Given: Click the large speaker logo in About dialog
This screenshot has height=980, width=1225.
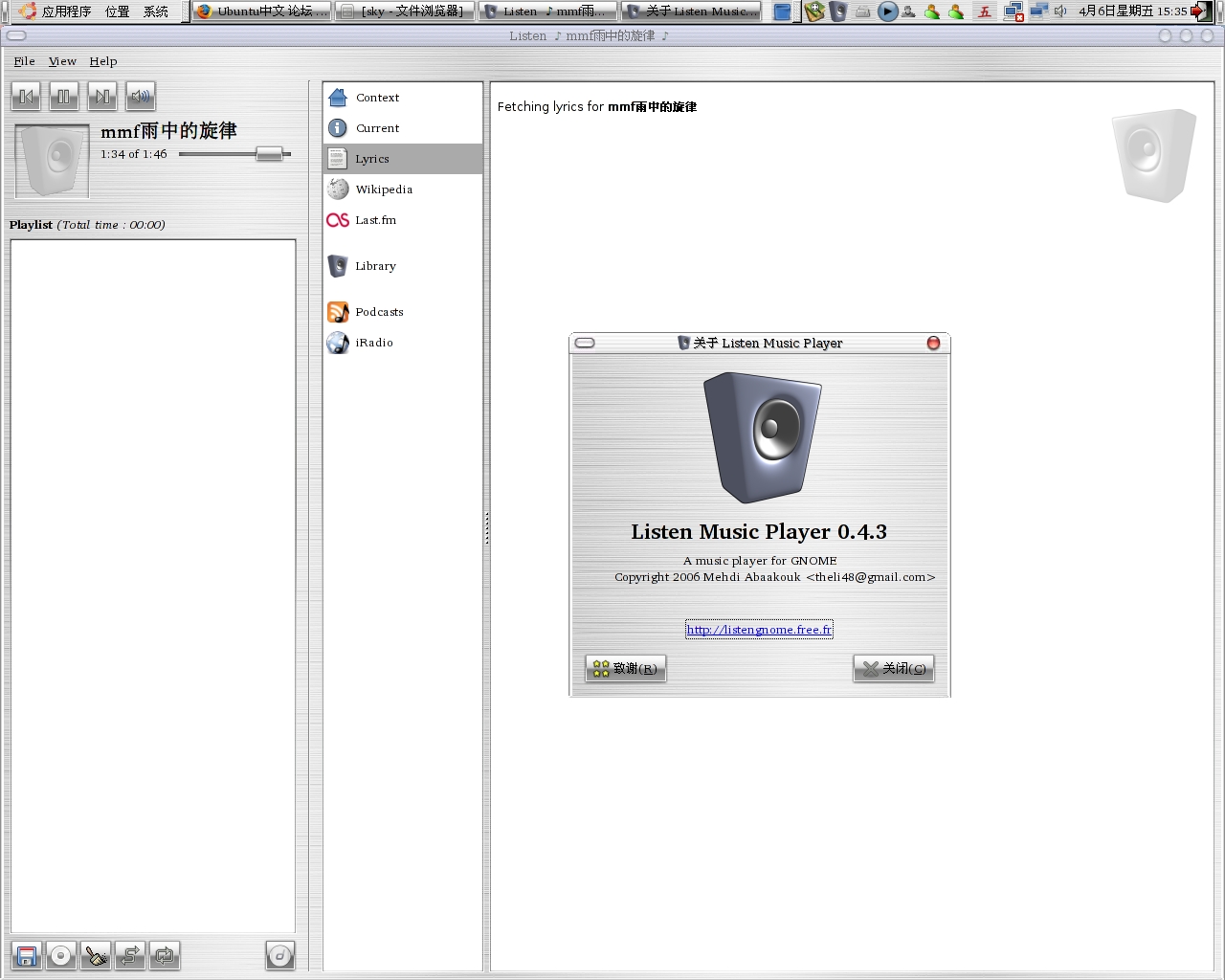Looking at the screenshot, I should click(x=763, y=437).
